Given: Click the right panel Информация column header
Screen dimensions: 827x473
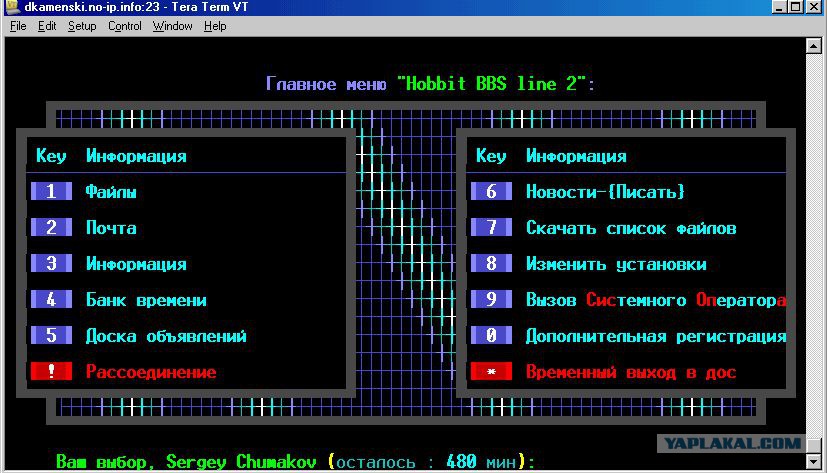Looking at the screenshot, I should click(x=576, y=156).
